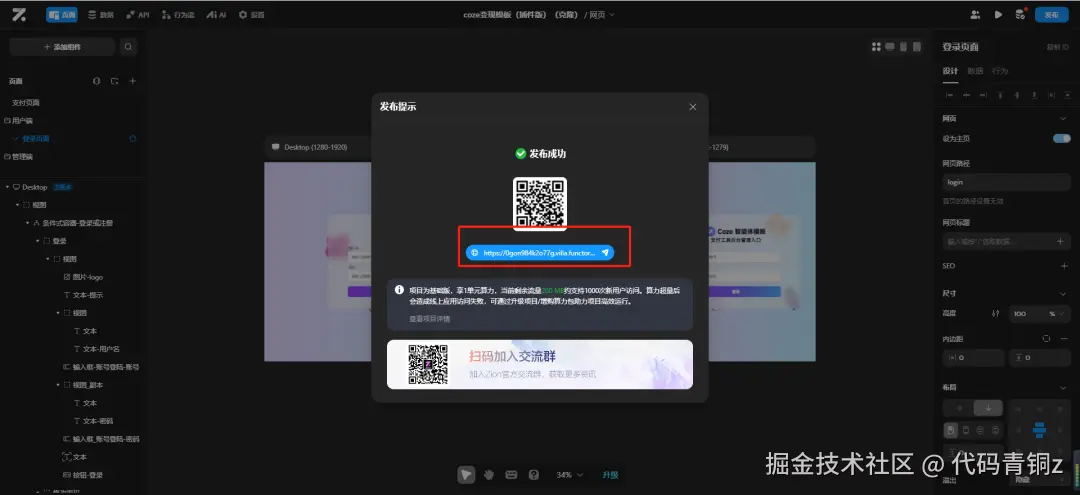The width and height of the screenshot is (1080, 495).
Task: Collapse the 视图_副本 tree node
Action: tap(58, 385)
